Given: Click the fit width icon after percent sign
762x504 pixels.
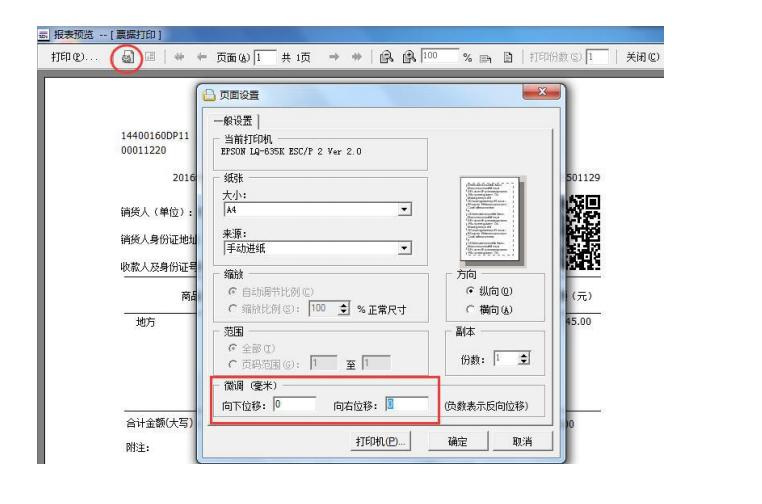Looking at the screenshot, I should pos(485,58).
